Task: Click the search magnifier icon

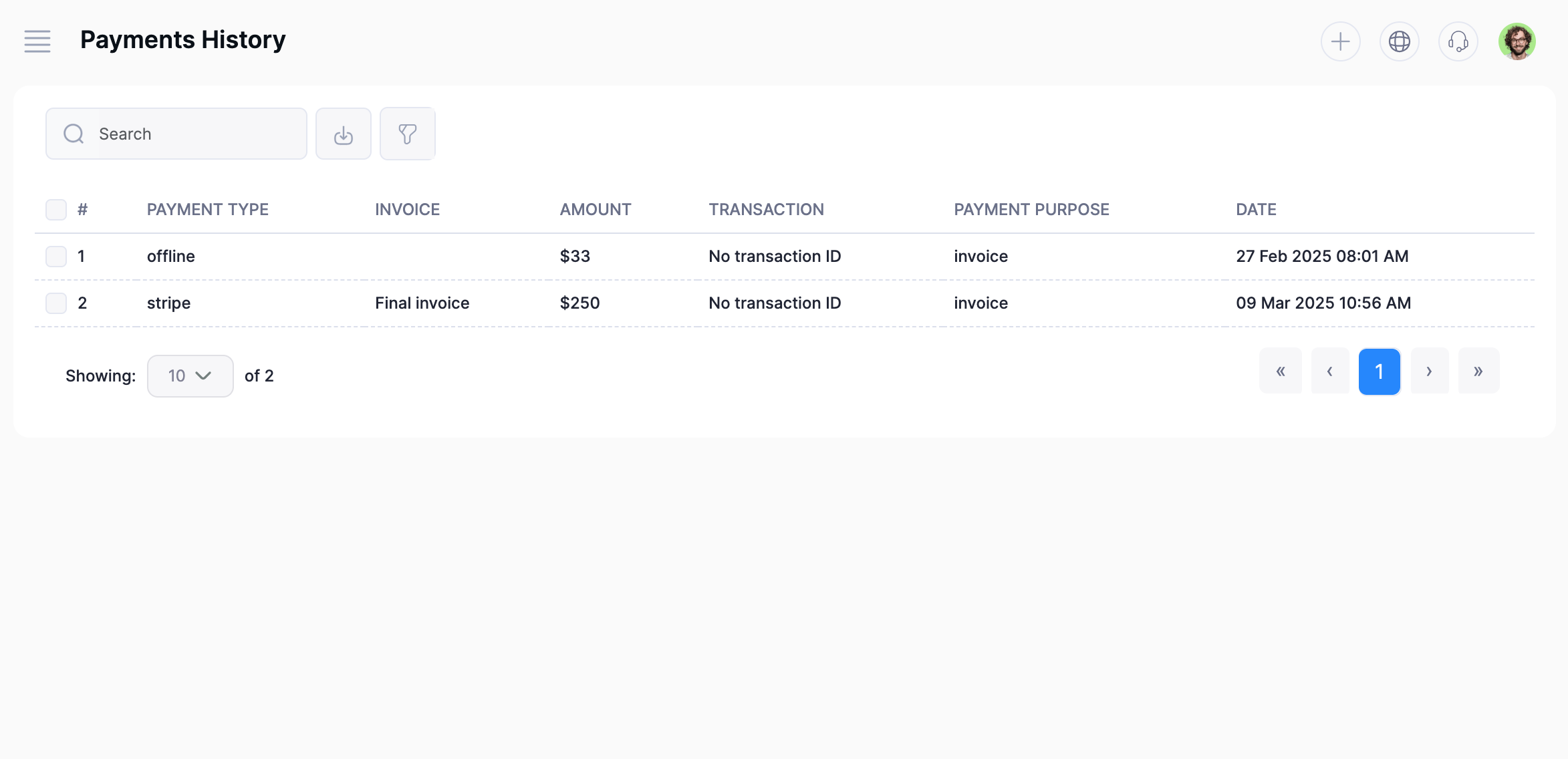Action: [x=74, y=134]
